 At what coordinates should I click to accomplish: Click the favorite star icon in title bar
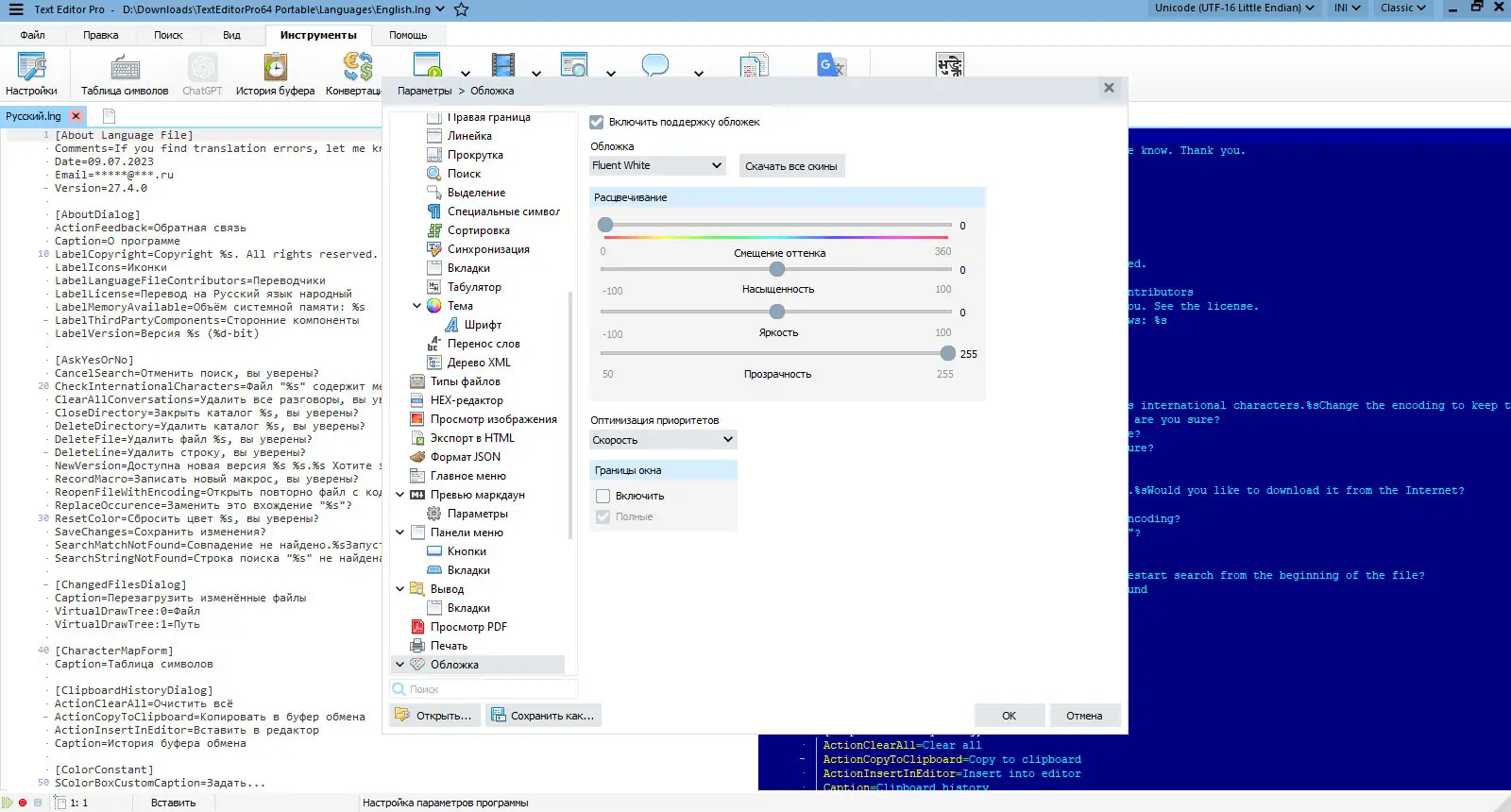click(x=461, y=9)
